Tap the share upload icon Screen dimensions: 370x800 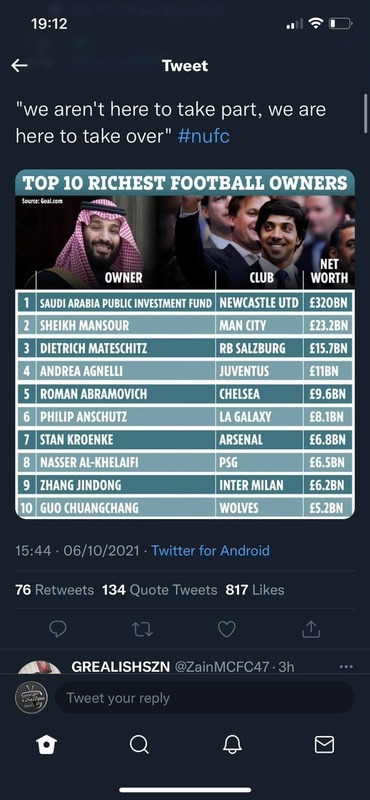click(311, 629)
